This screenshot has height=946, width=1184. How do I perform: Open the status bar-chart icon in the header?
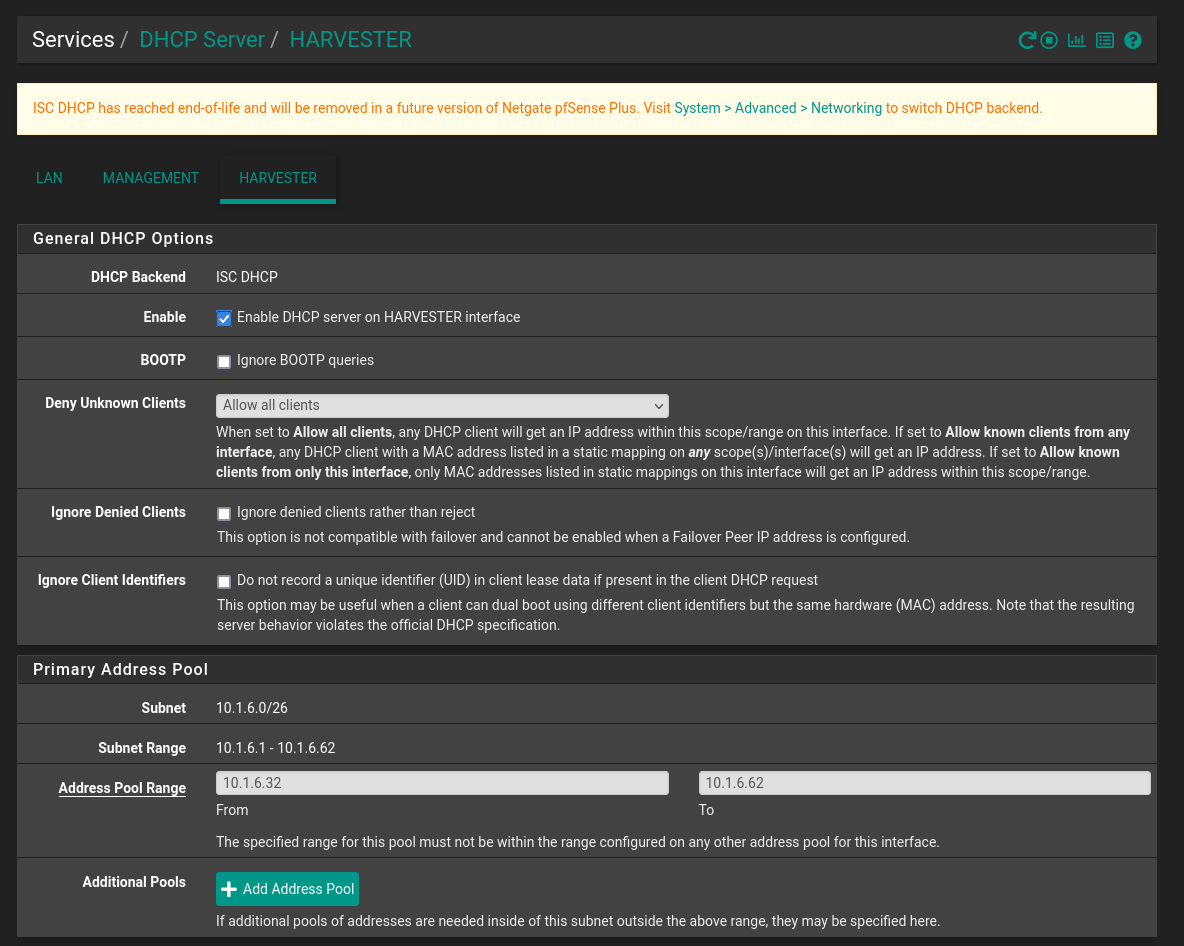1076,41
